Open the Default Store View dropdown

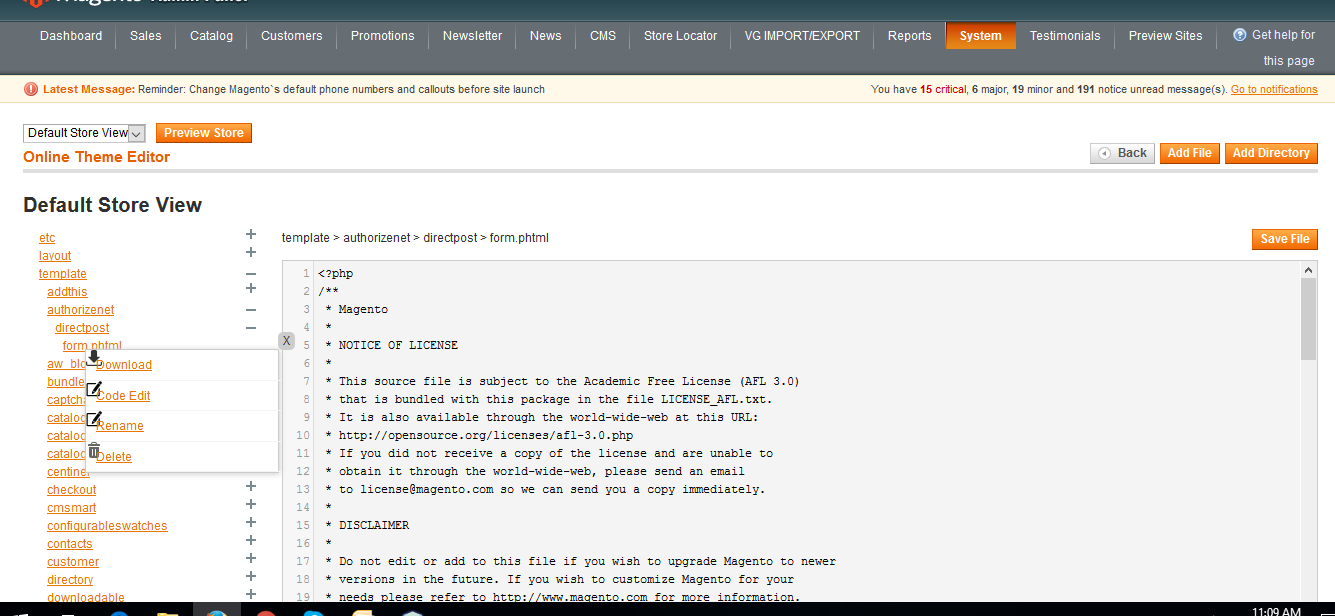[85, 133]
